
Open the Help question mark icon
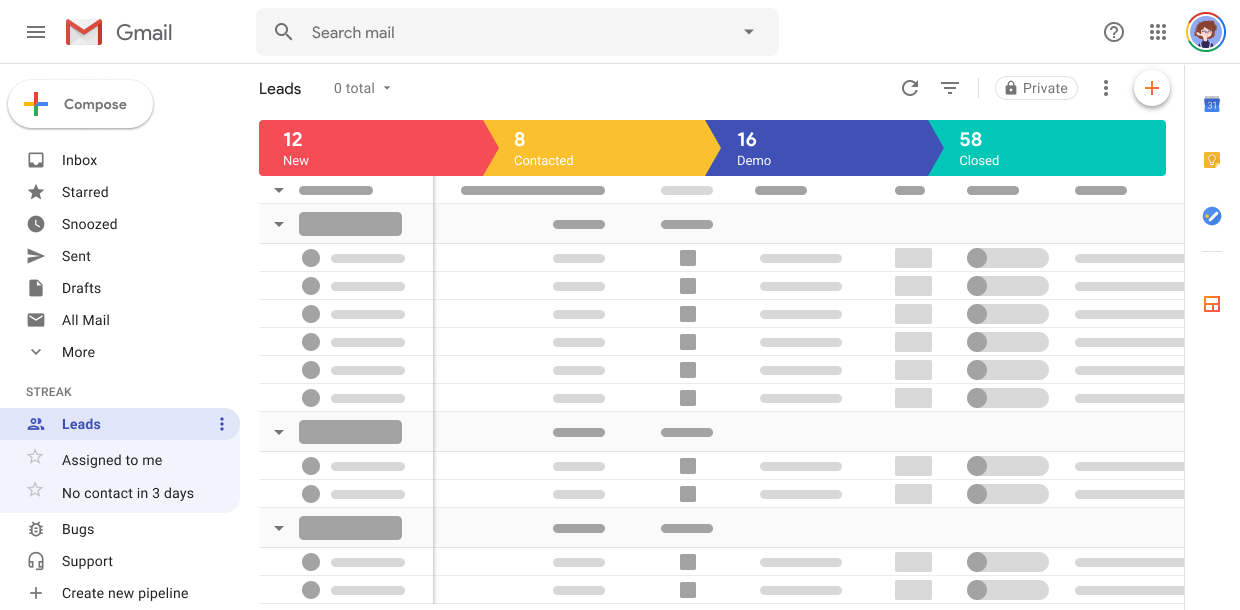[x=1114, y=32]
